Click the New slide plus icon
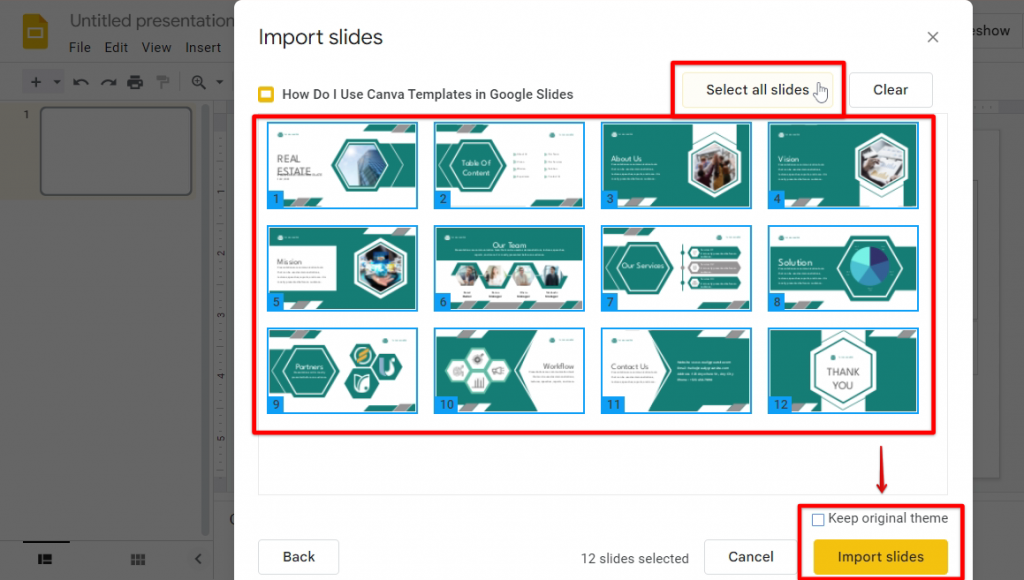The image size is (1024, 580). pyautogui.click(x=36, y=82)
